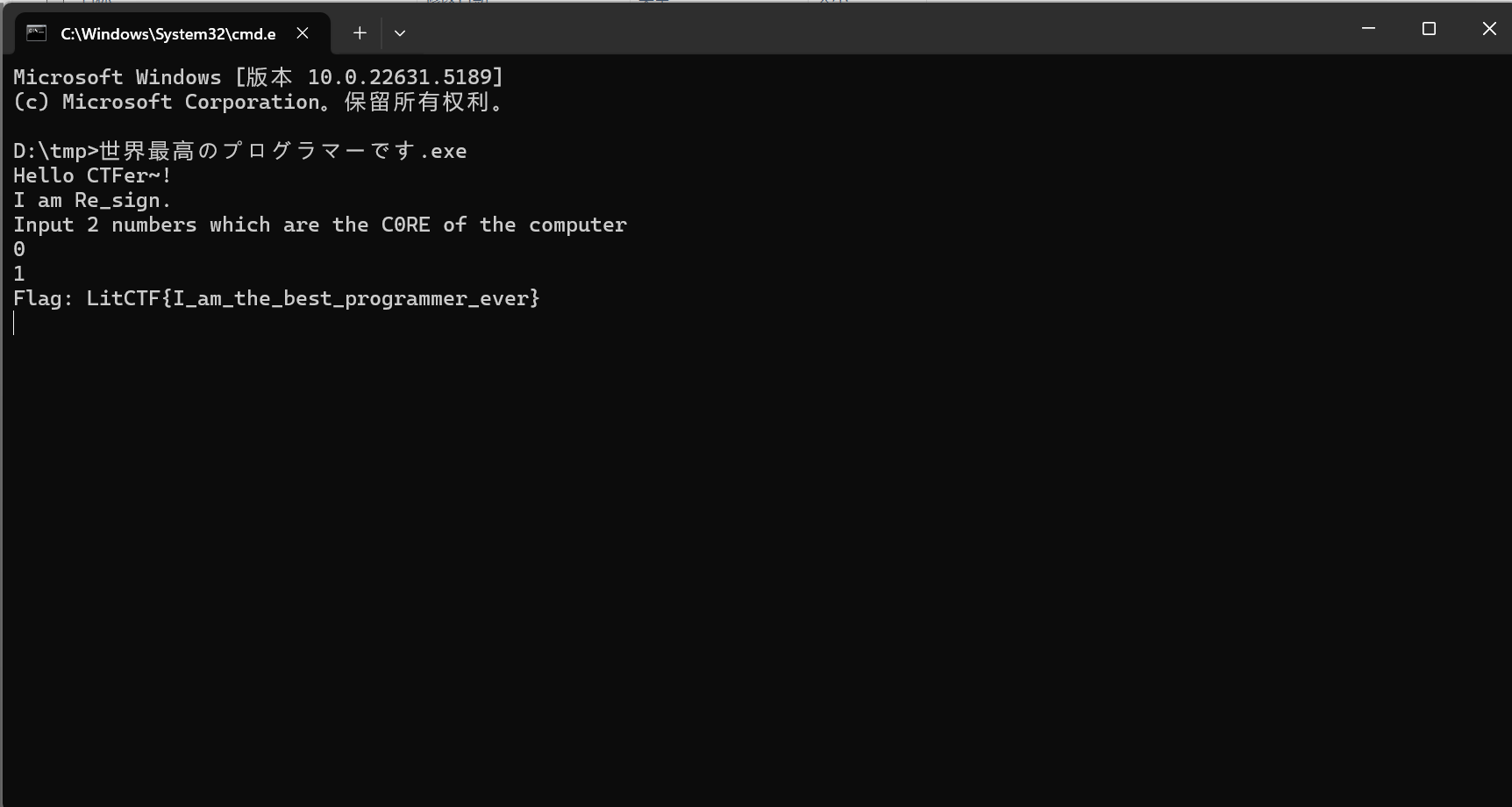Viewport: 1512px width, 807px height.
Task: Expand the new-tab profile dropdown chevron
Action: [x=400, y=33]
